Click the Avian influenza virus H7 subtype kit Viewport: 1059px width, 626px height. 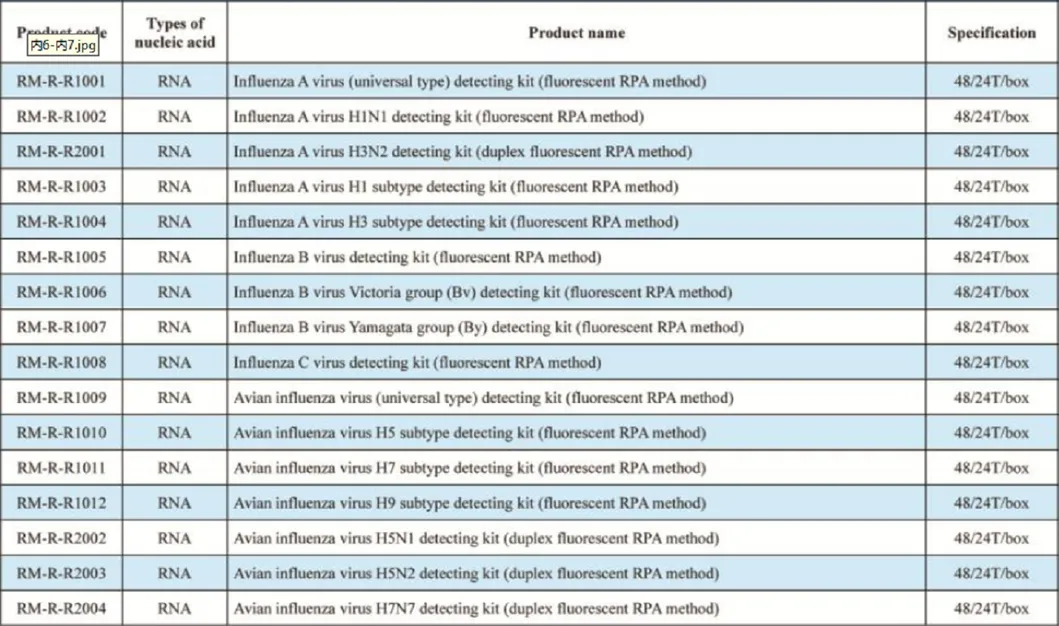(469, 468)
